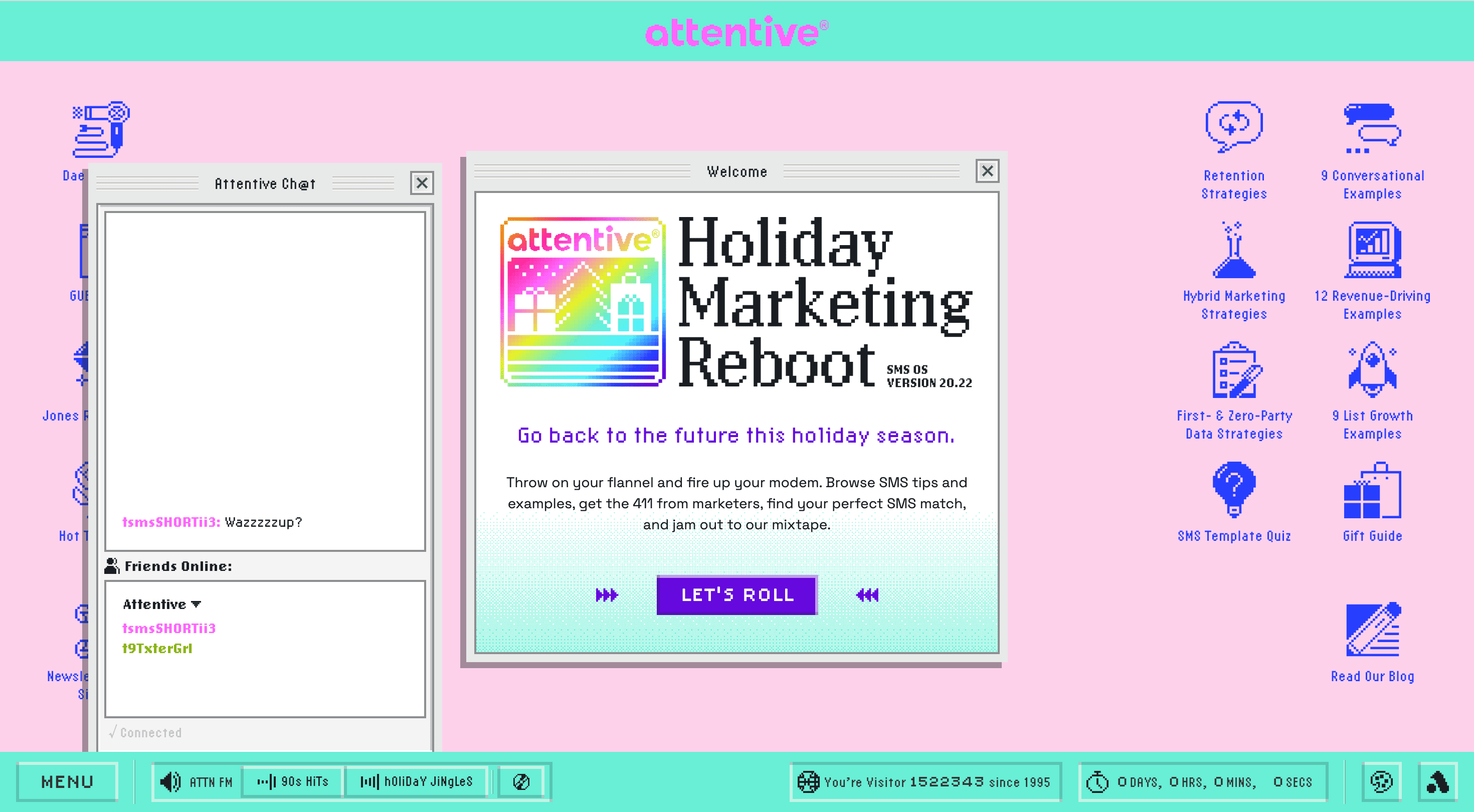1474x812 pixels.
Task: Click the Welcome window title bar
Action: click(x=737, y=171)
